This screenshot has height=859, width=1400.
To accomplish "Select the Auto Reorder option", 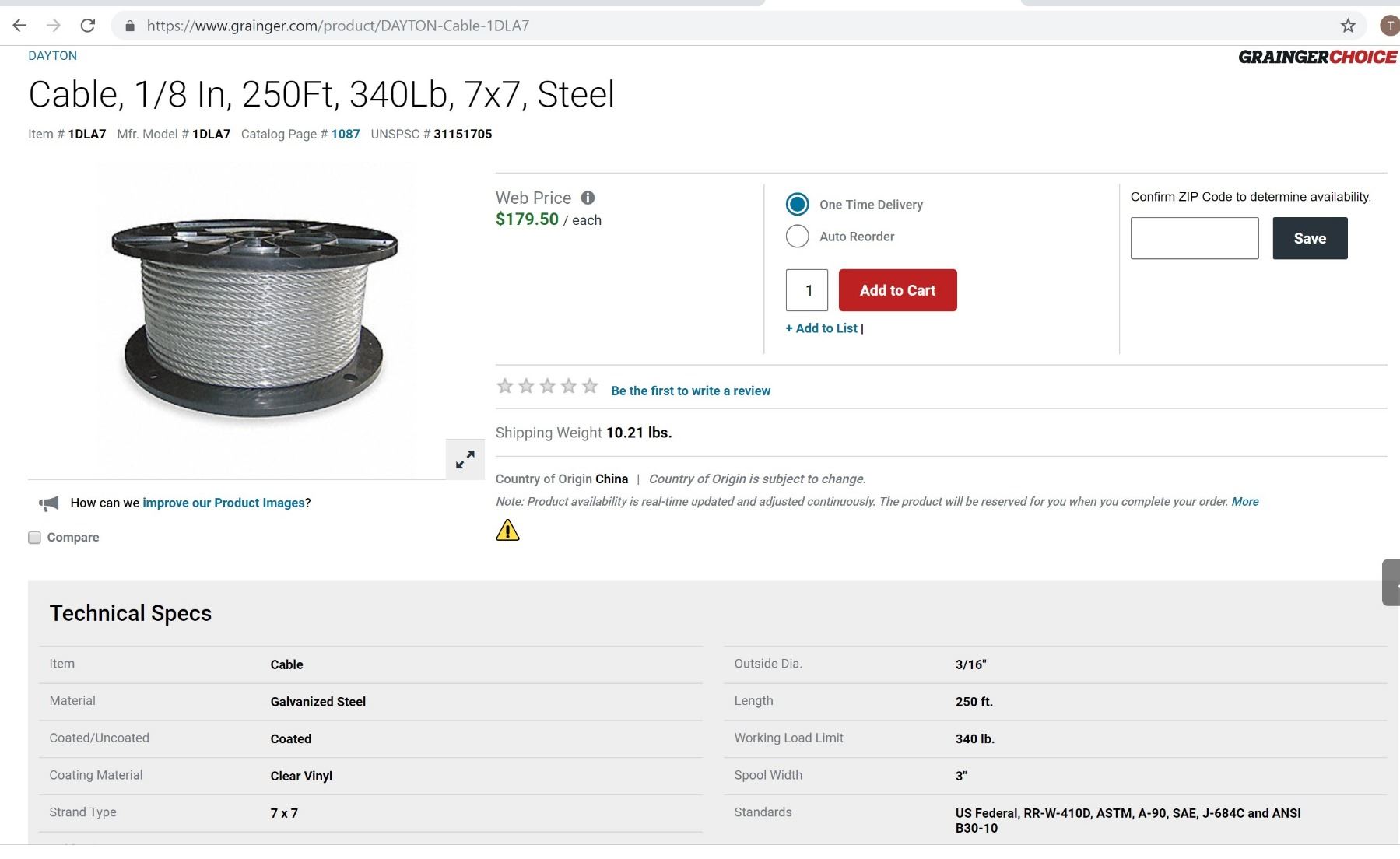I will tap(797, 237).
